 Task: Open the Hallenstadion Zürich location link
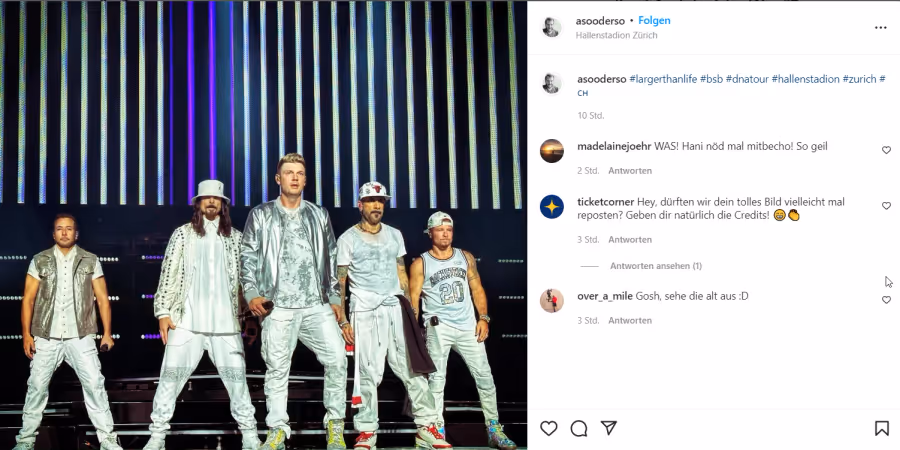pos(616,35)
